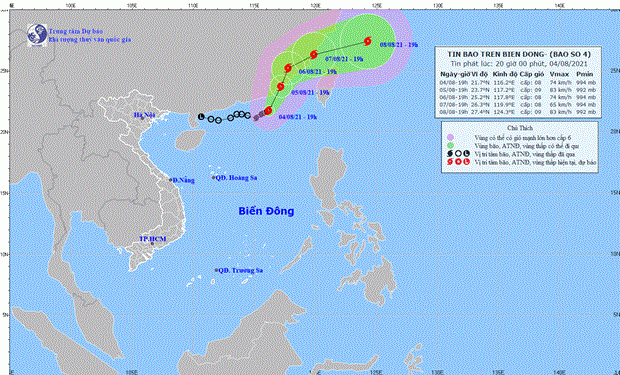Click the purple circle legend swatch

pos(450,137)
